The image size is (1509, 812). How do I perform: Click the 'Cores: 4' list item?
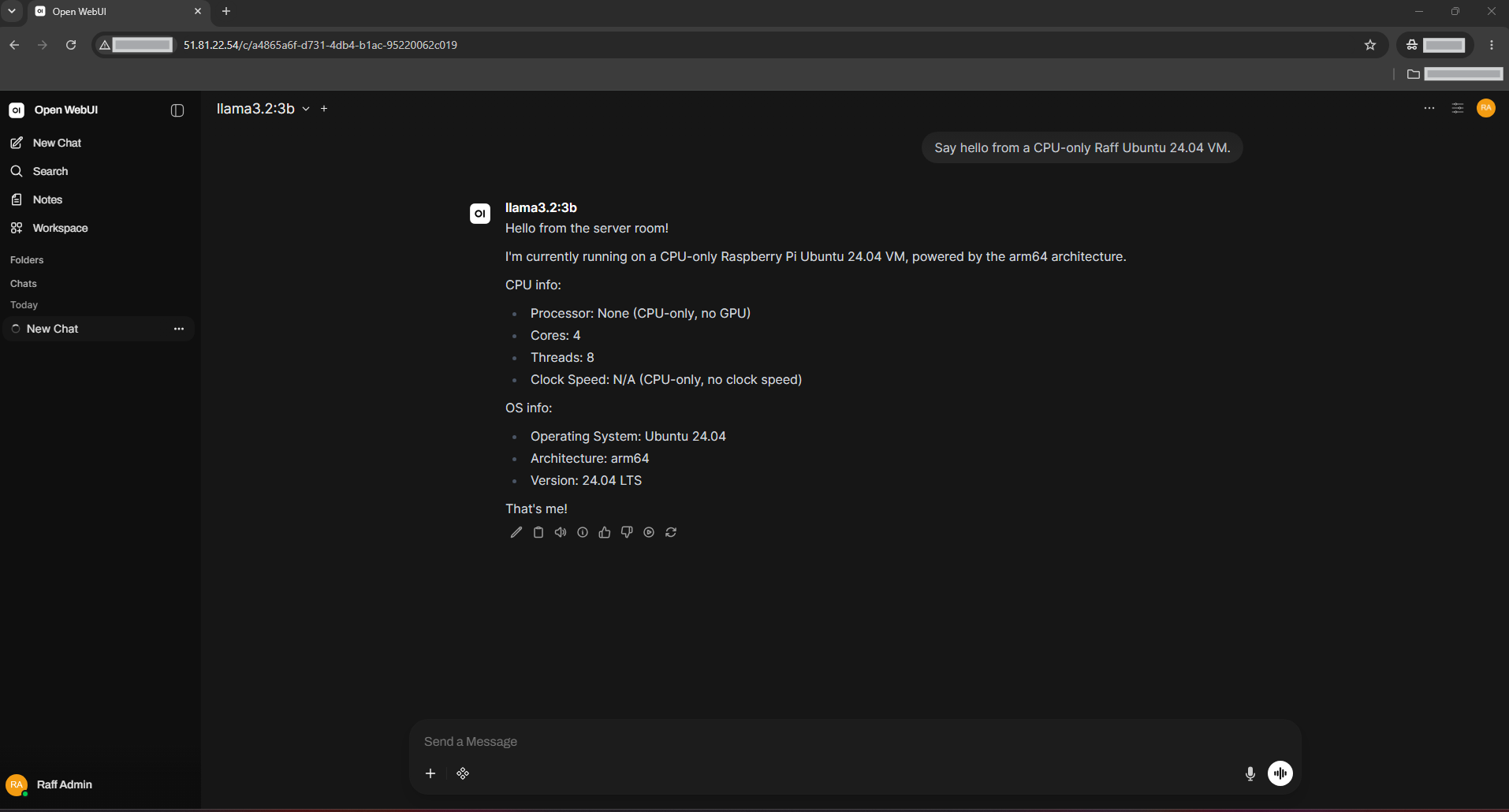[x=555, y=336]
